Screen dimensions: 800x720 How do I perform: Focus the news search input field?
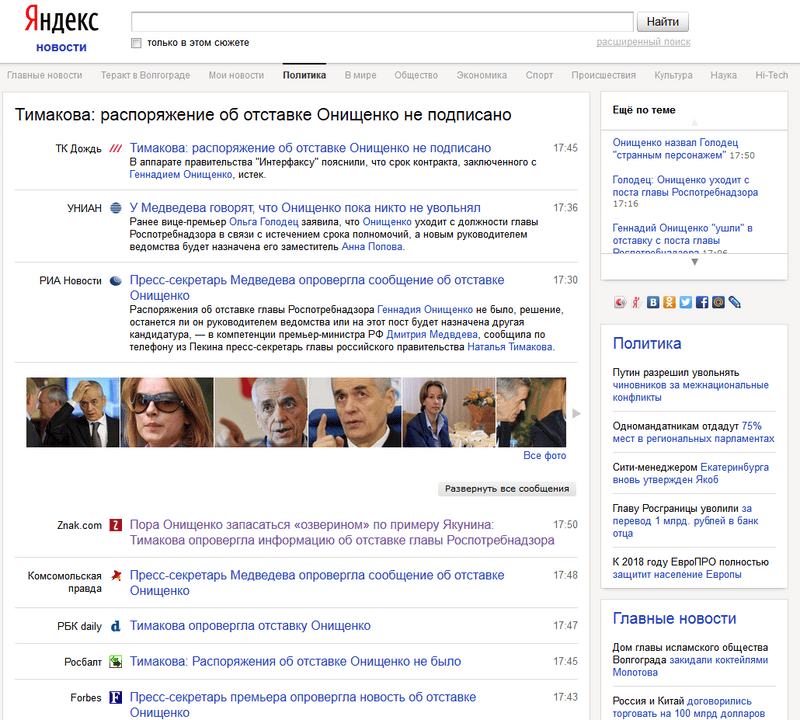click(x=382, y=22)
